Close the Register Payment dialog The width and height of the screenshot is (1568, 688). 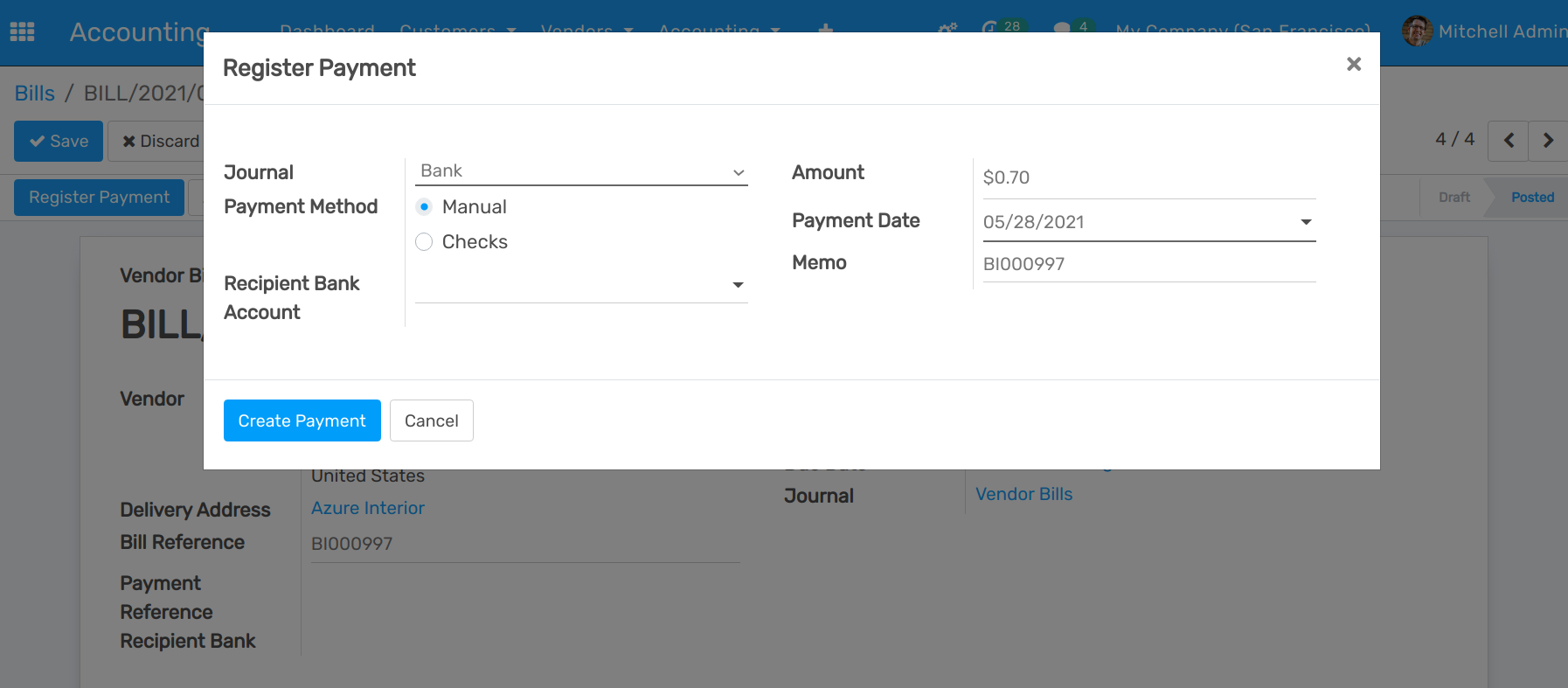point(1353,64)
